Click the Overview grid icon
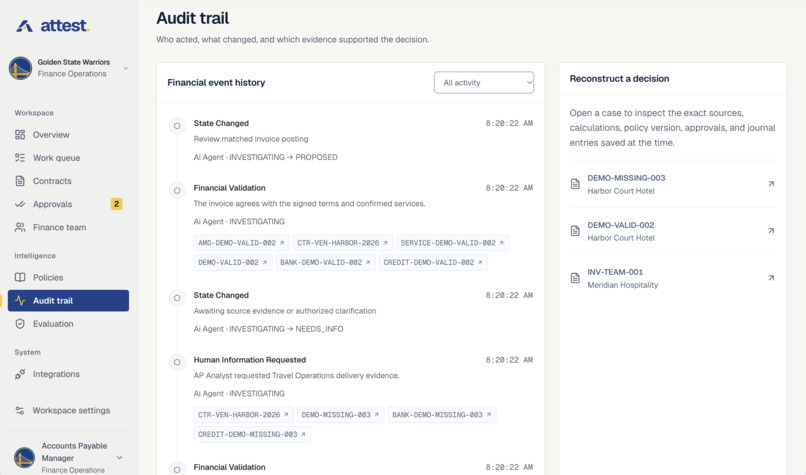The image size is (806, 475). pos(20,135)
